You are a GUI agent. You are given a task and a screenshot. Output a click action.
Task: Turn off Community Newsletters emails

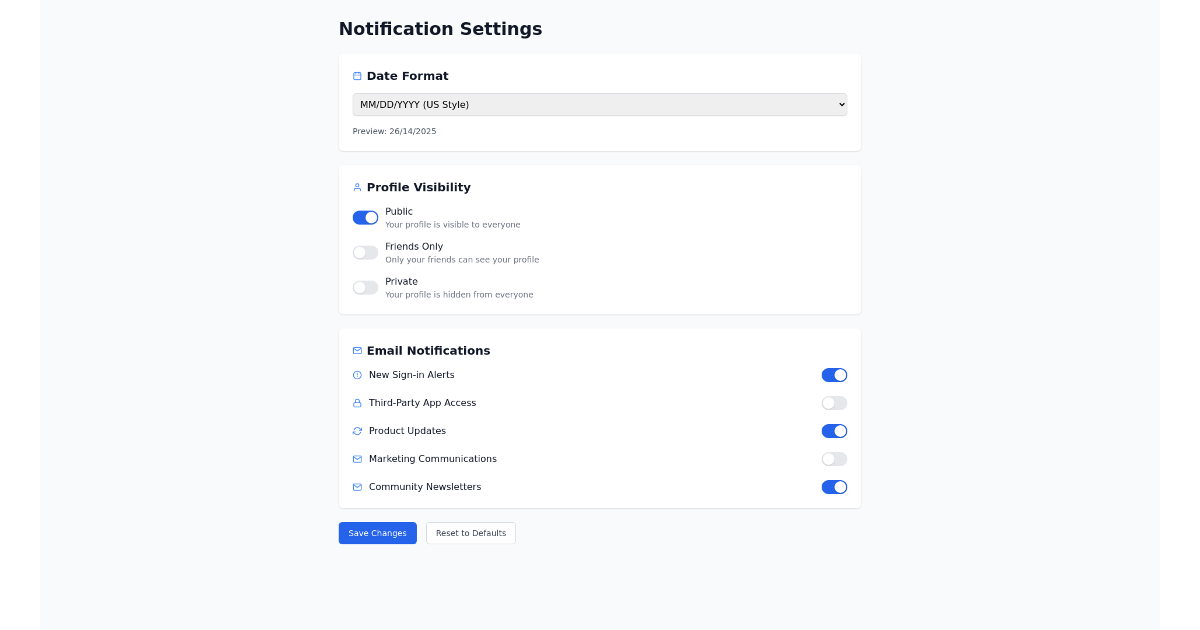pyautogui.click(x=834, y=487)
